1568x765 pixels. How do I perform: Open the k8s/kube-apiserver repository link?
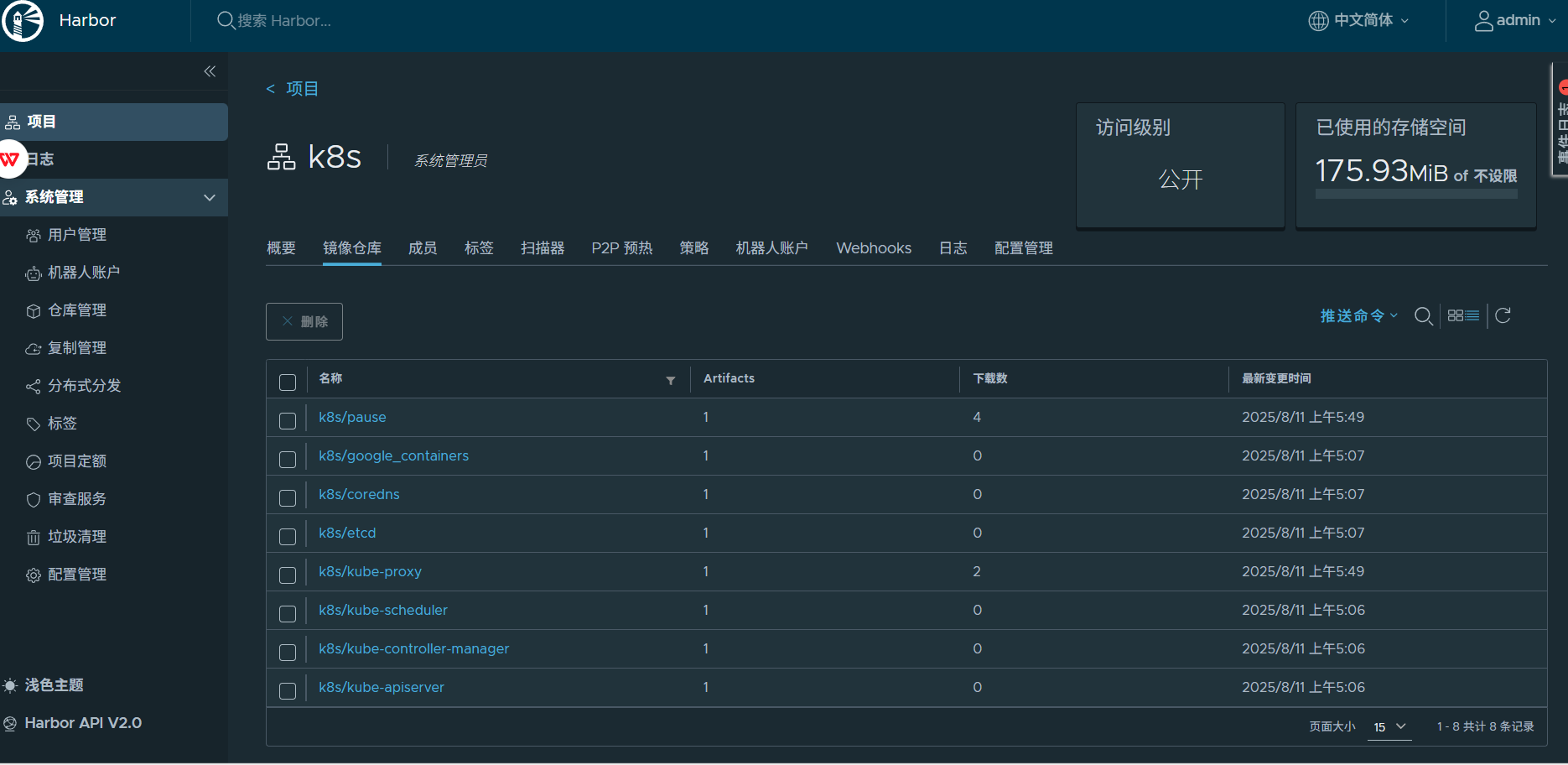coord(382,688)
